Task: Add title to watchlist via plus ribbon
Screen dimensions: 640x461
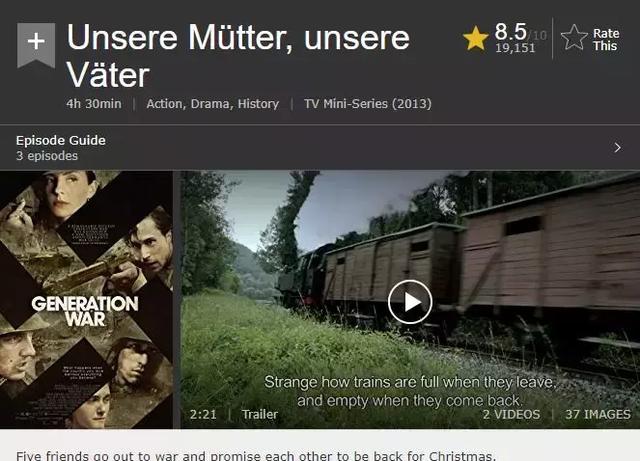Action: 36,44
